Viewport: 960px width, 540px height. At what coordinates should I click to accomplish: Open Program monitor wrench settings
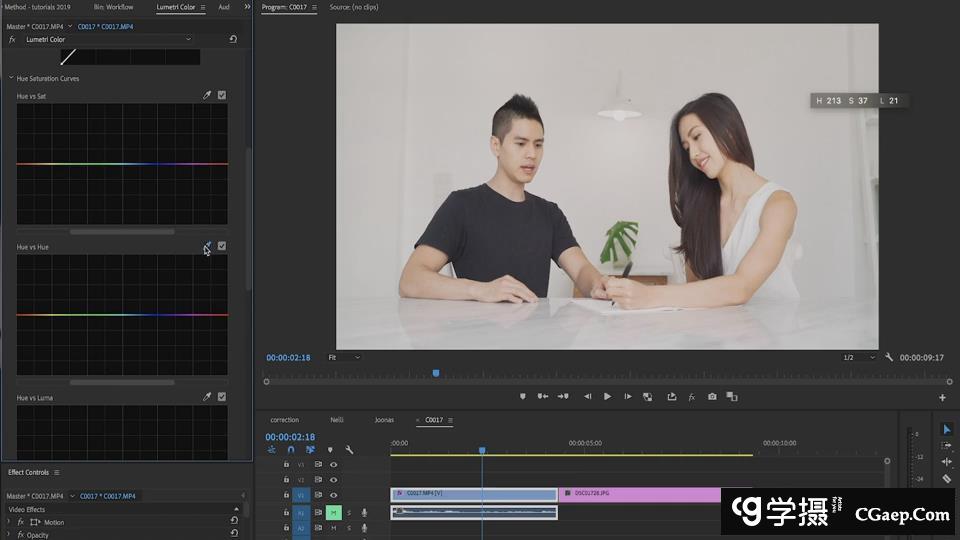(889, 357)
